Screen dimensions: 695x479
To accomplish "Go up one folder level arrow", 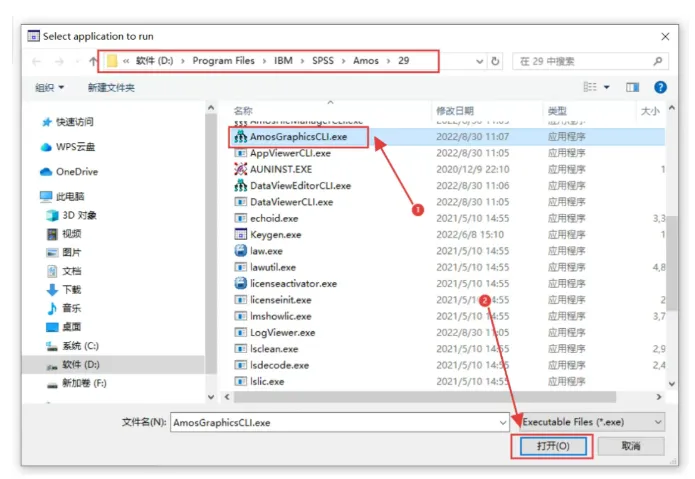I will (93, 61).
